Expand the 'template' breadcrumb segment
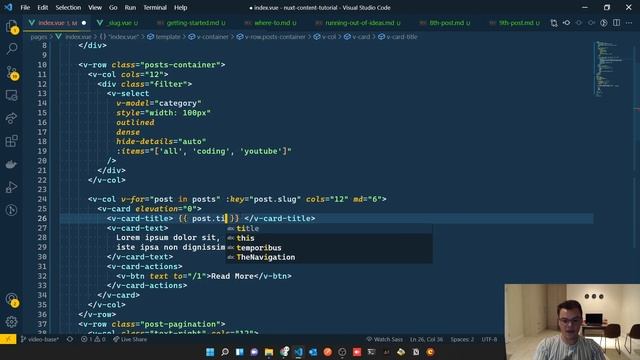The height and width of the screenshot is (360, 640). tap(168, 37)
